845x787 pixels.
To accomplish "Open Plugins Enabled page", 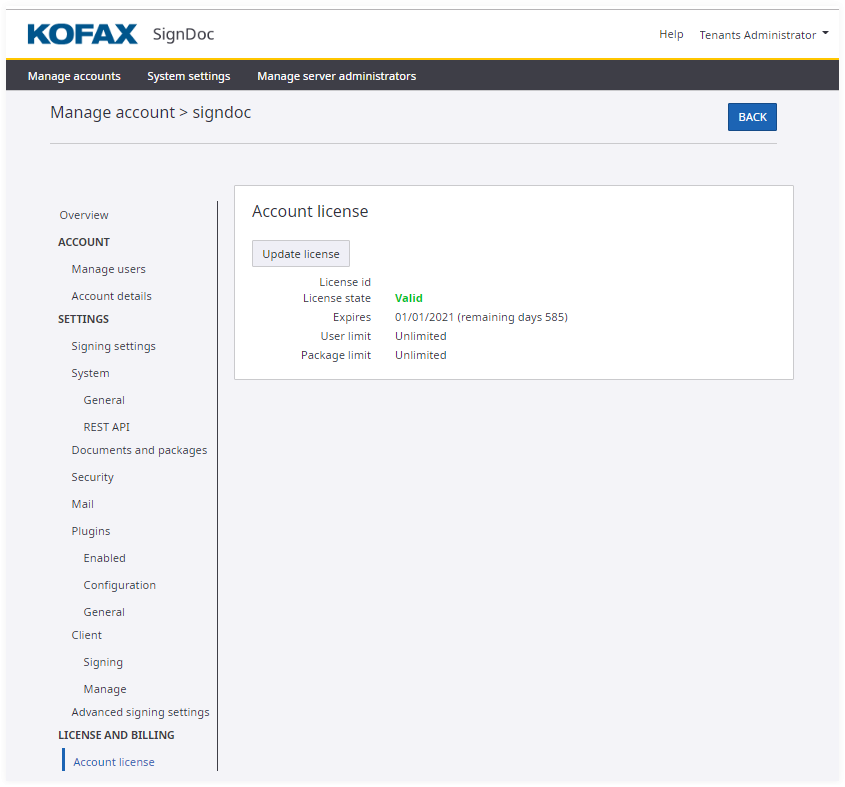I will click(104, 558).
